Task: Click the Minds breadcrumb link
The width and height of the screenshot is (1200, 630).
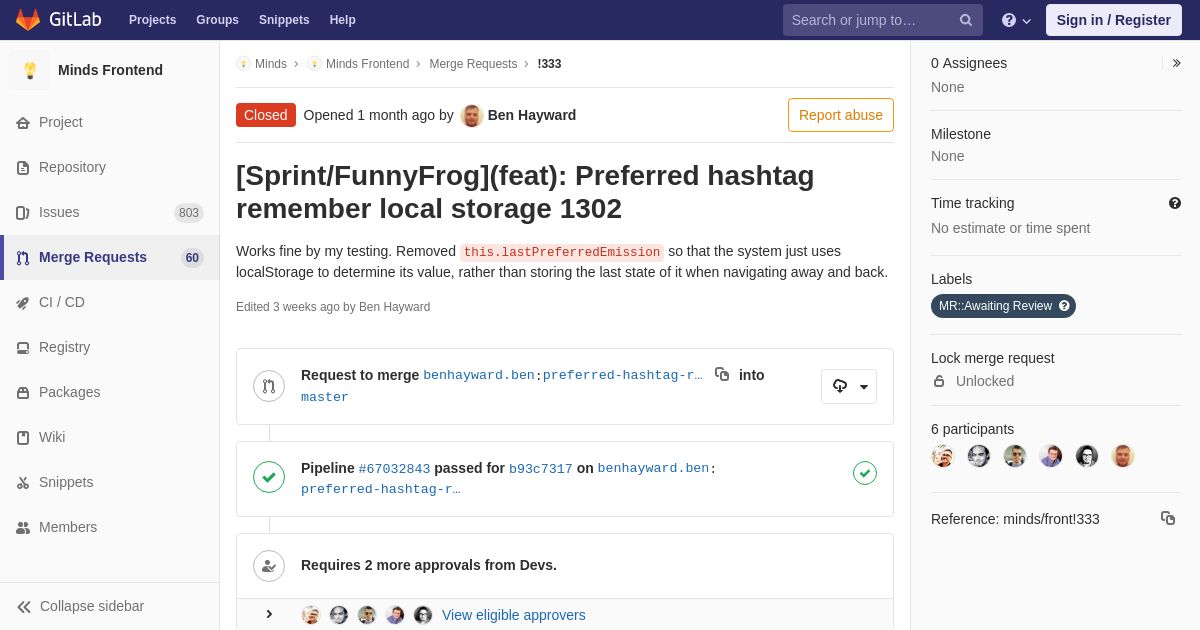Action: pos(271,64)
